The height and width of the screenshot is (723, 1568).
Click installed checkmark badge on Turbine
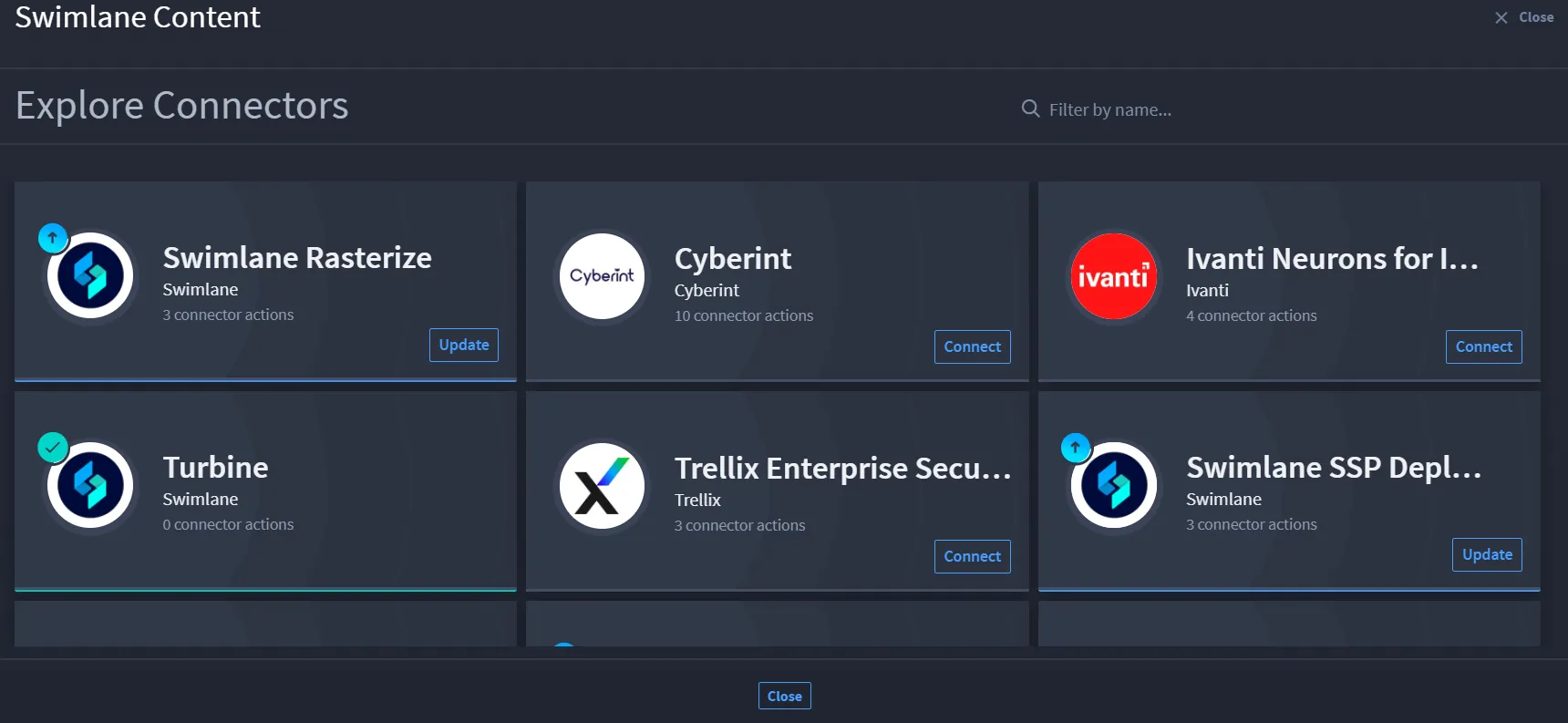(x=53, y=448)
